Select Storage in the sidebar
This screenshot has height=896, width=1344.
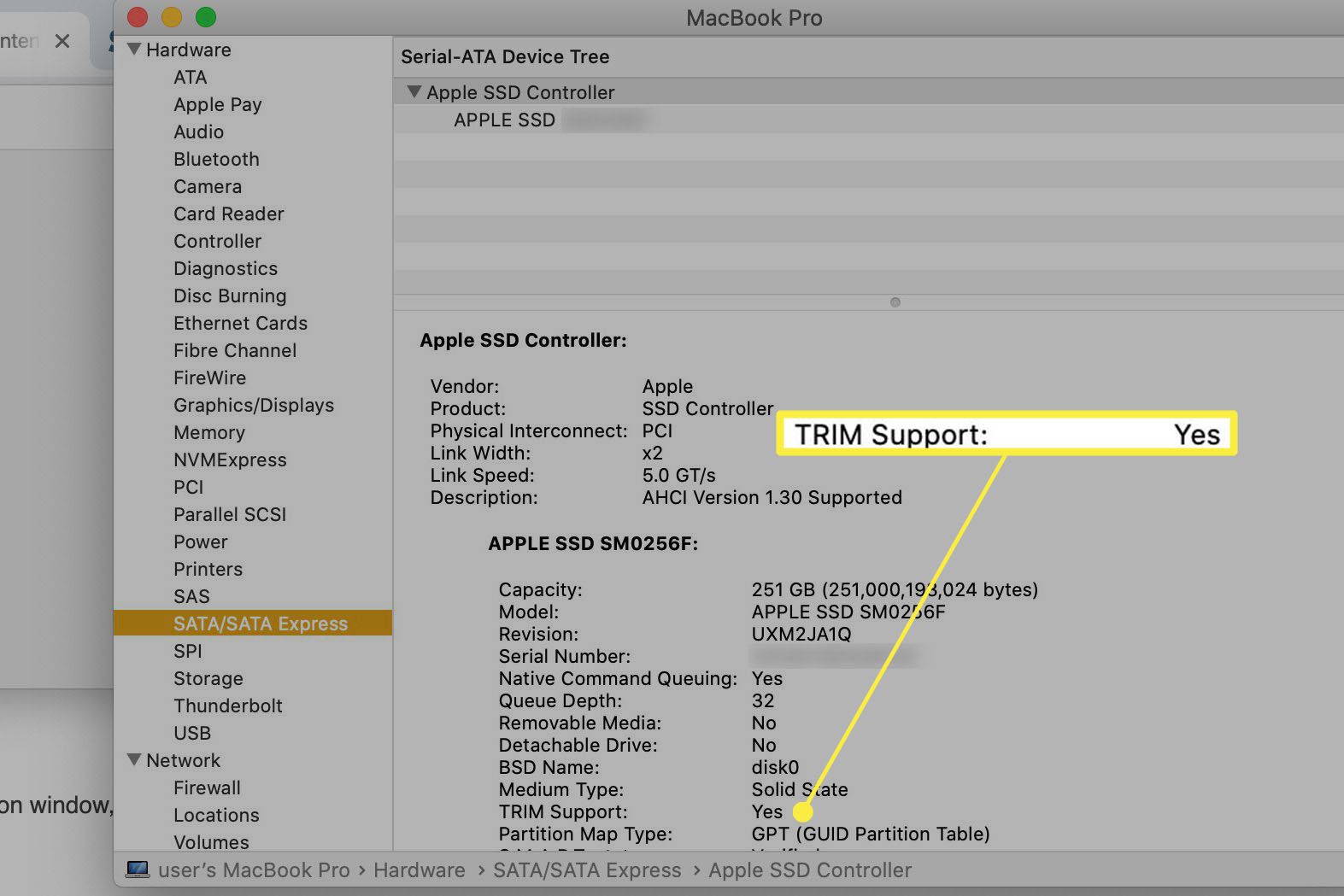pos(208,678)
